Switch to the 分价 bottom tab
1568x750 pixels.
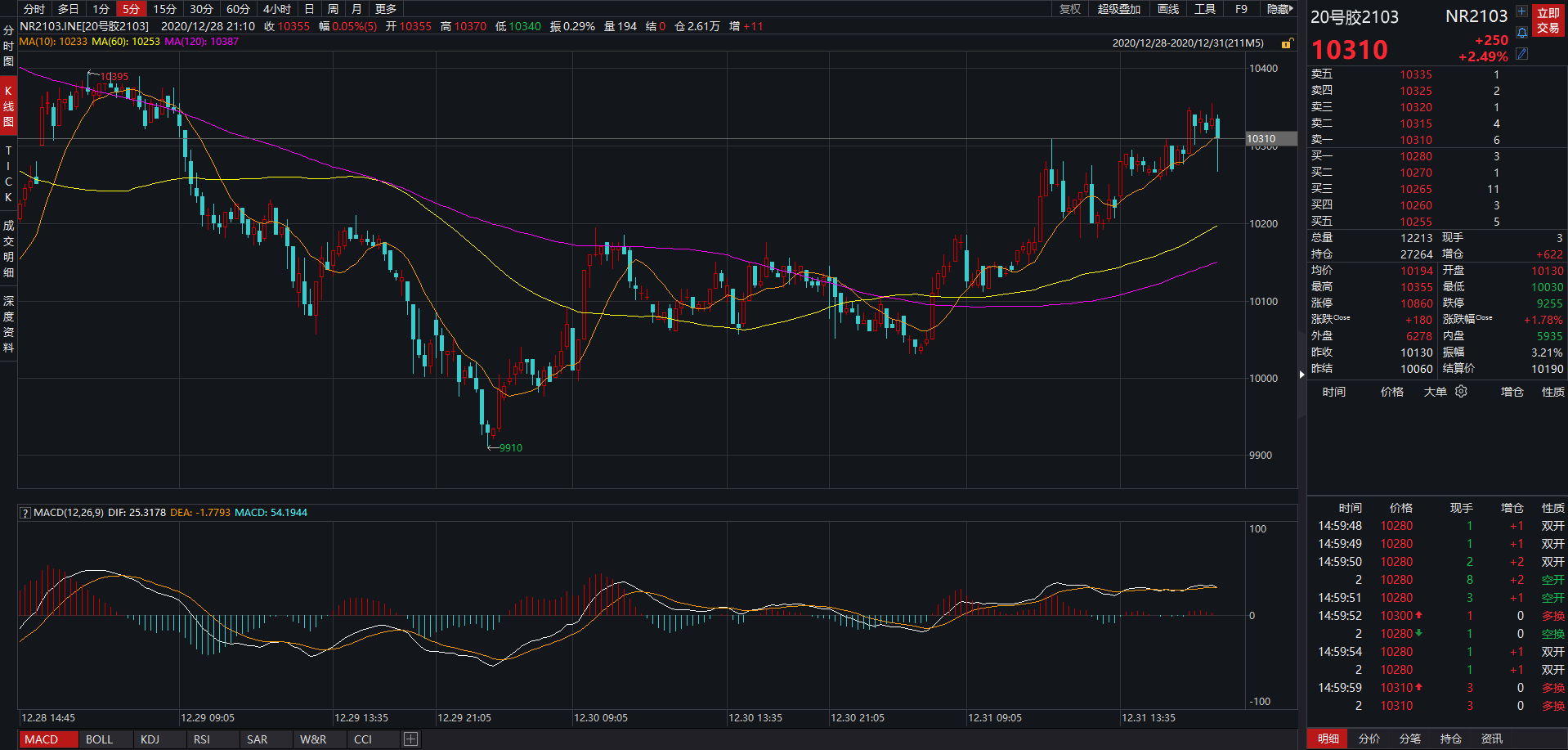1369,739
